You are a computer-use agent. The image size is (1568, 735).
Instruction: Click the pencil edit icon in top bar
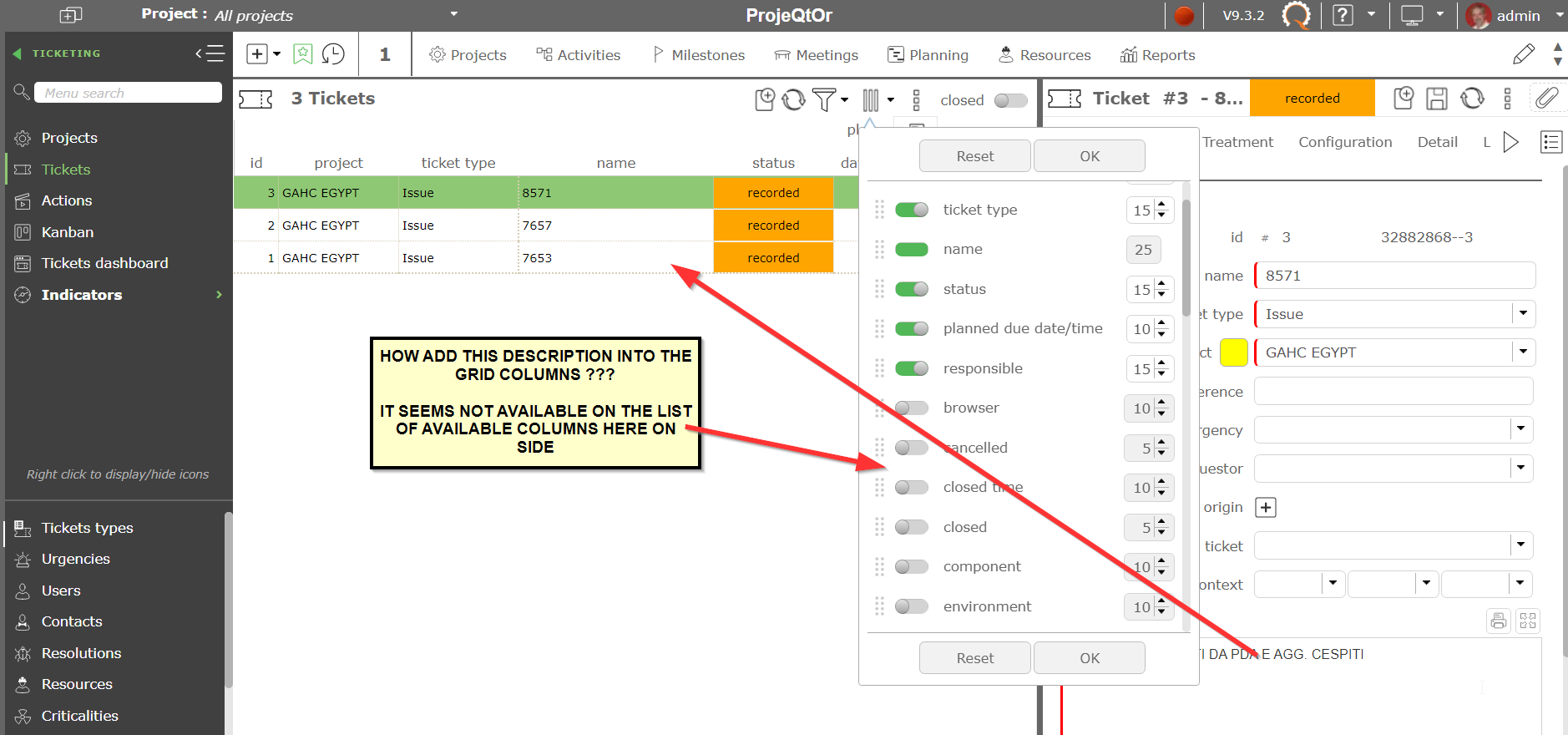pyautogui.click(x=1523, y=55)
